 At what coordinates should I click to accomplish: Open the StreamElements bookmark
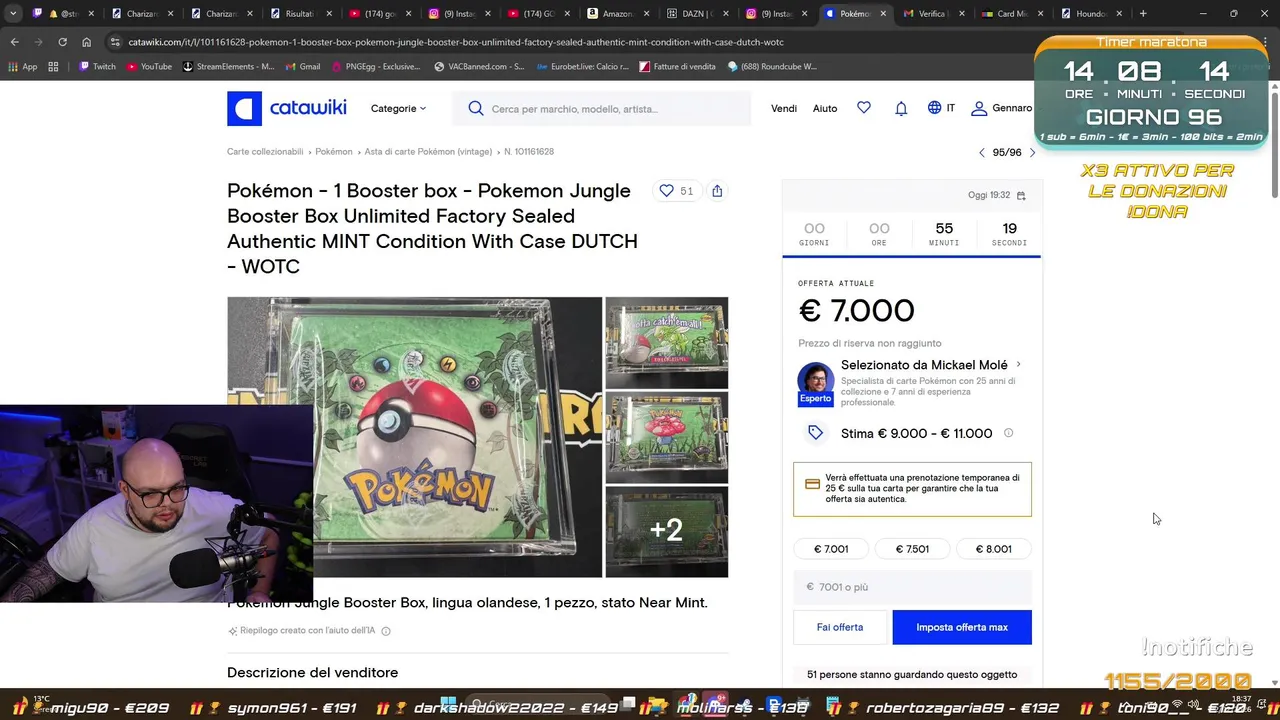[228, 67]
